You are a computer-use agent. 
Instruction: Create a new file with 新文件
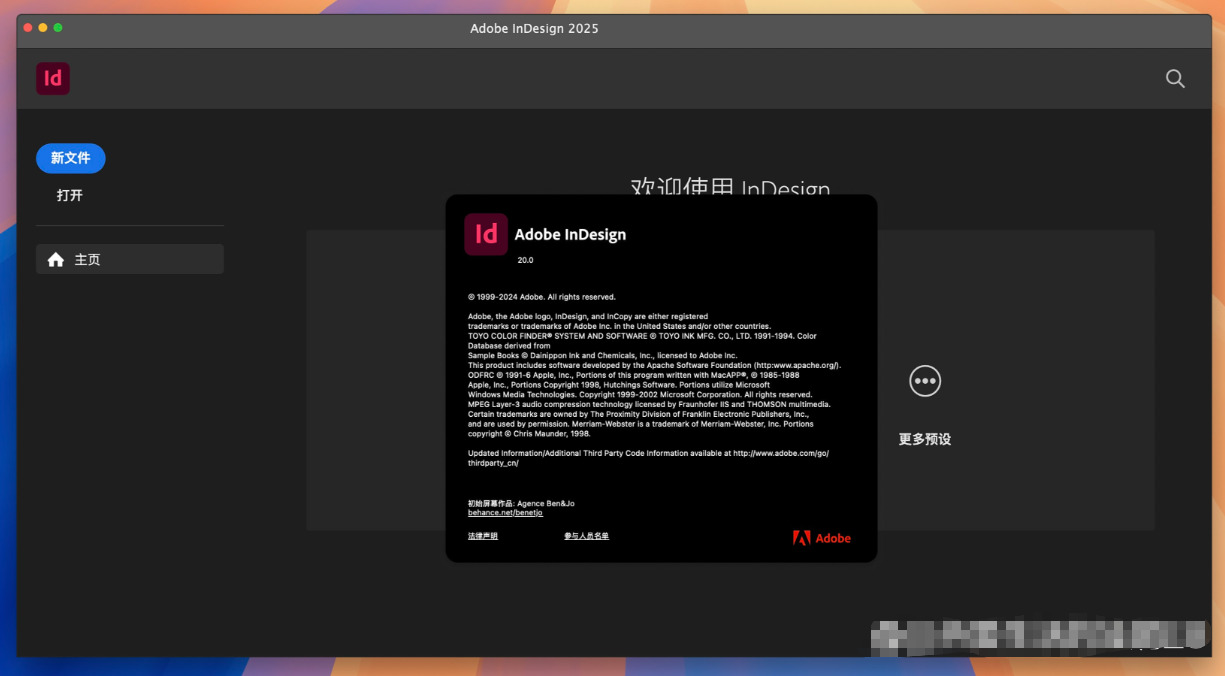click(71, 158)
